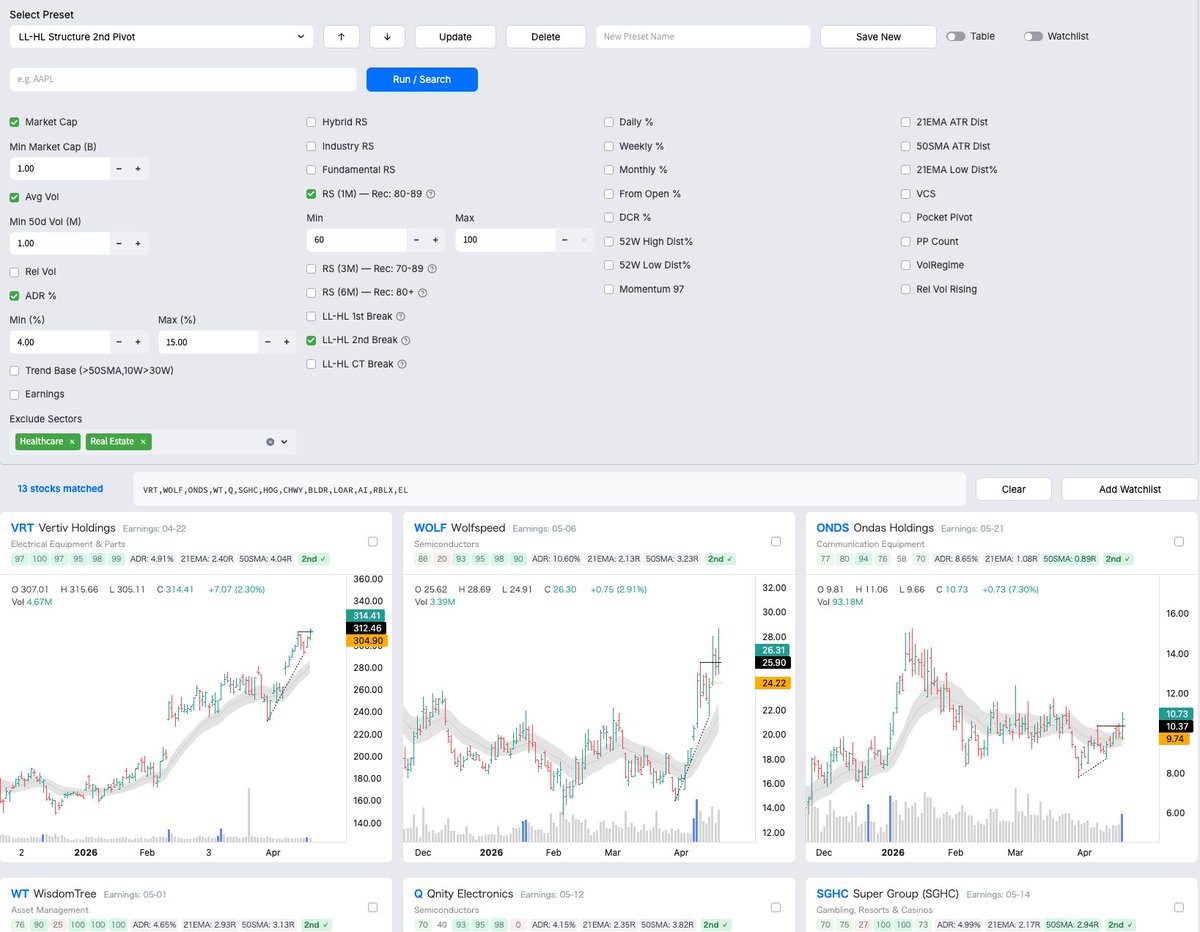Enable the VCS filter checkbox
The width and height of the screenshot is (1200, 932).
point(907,193)
